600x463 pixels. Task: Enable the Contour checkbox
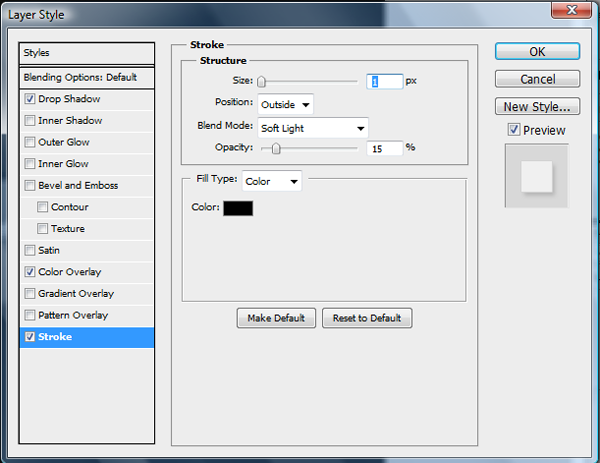(x=42, y=207)
